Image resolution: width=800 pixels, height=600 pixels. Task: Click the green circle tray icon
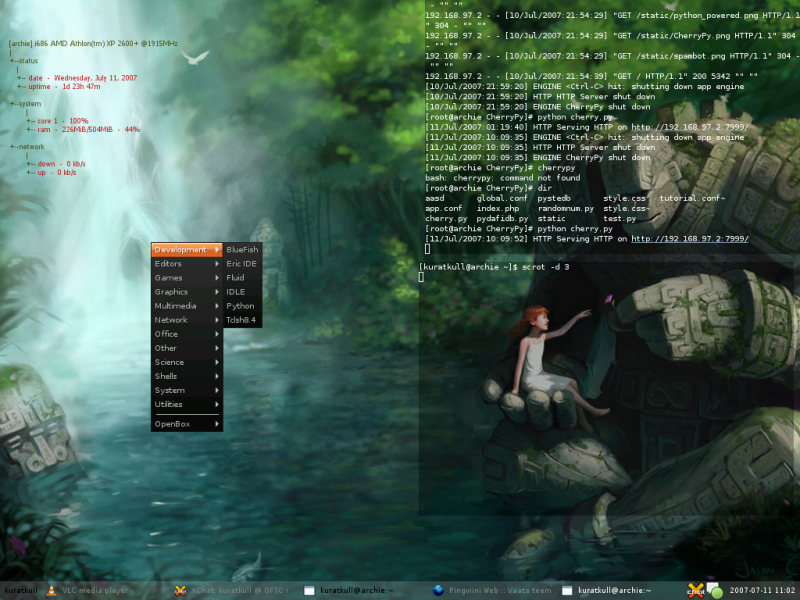(716, 592)
